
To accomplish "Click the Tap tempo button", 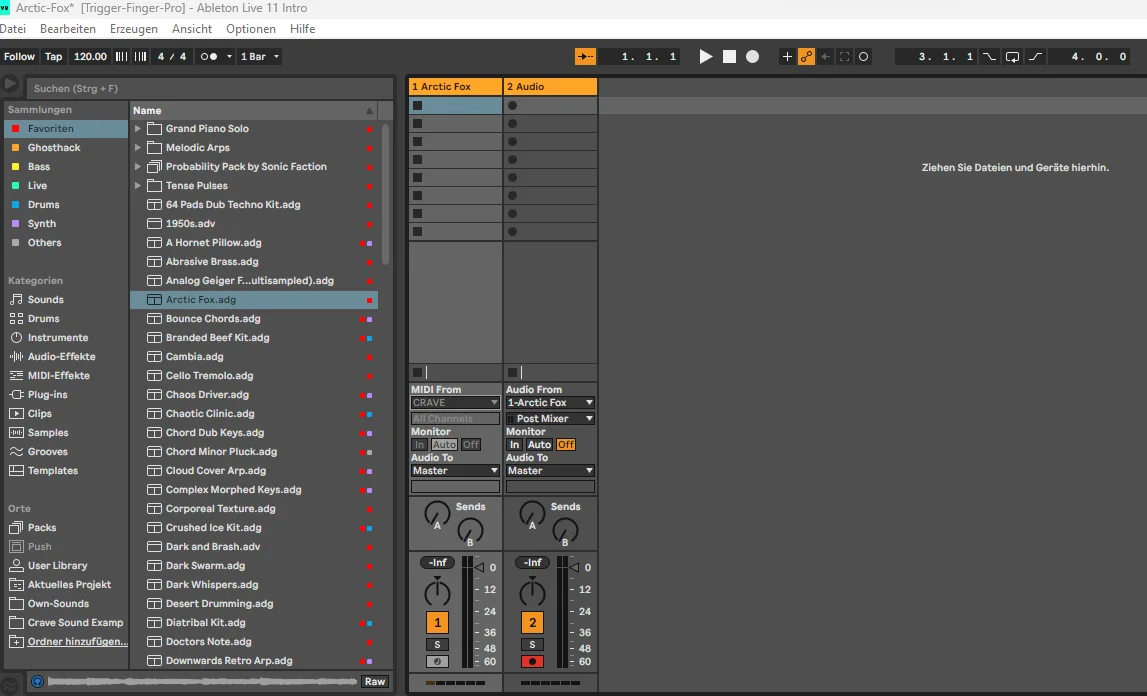I will pyautogui.click(x=54, y=57).
